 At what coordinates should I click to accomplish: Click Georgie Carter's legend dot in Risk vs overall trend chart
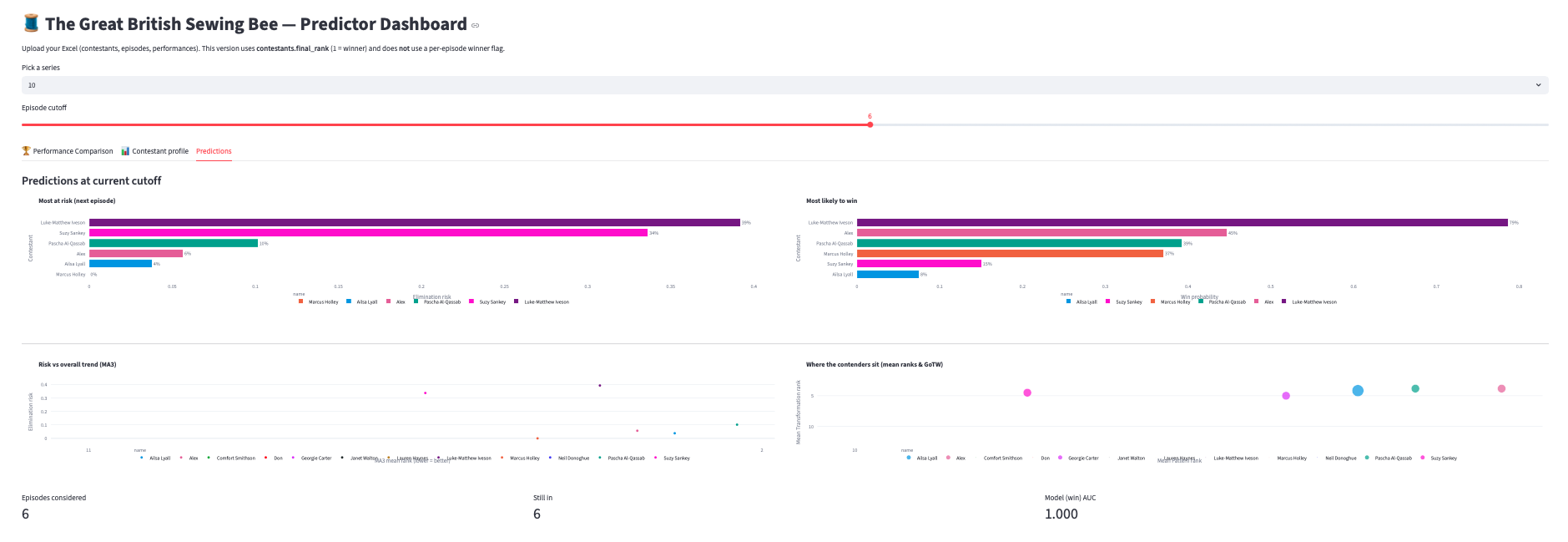click(293, 458)
